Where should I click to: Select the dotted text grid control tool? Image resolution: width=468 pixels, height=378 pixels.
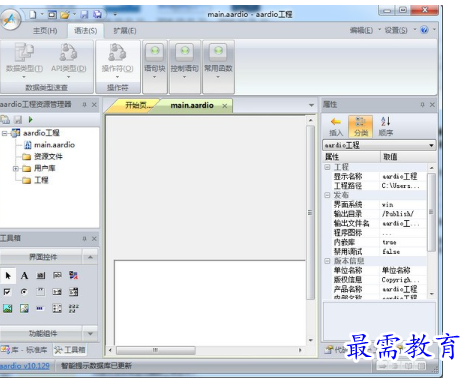73,308
